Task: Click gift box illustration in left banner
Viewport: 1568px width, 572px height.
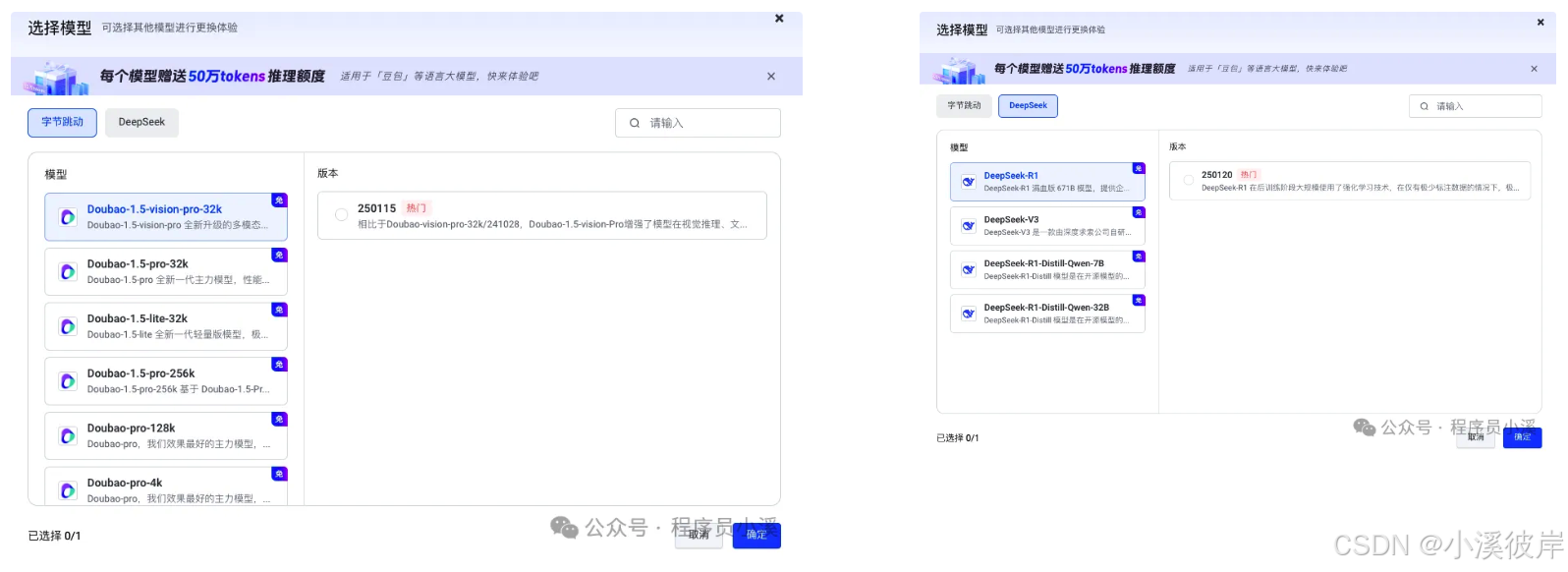Action: point(57,78)
